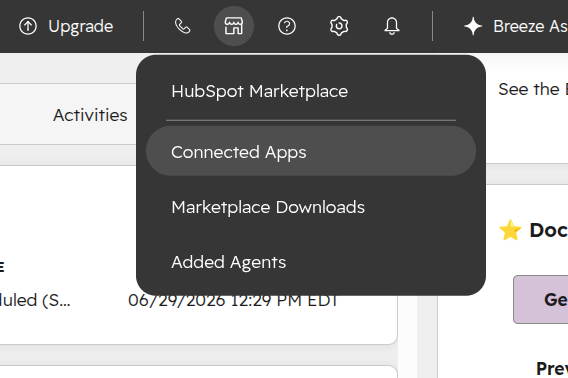Image resolution: width=568 pixels, height=378 pixels.
Task: Open the Help question mark icon
Action: click(287, 26)
